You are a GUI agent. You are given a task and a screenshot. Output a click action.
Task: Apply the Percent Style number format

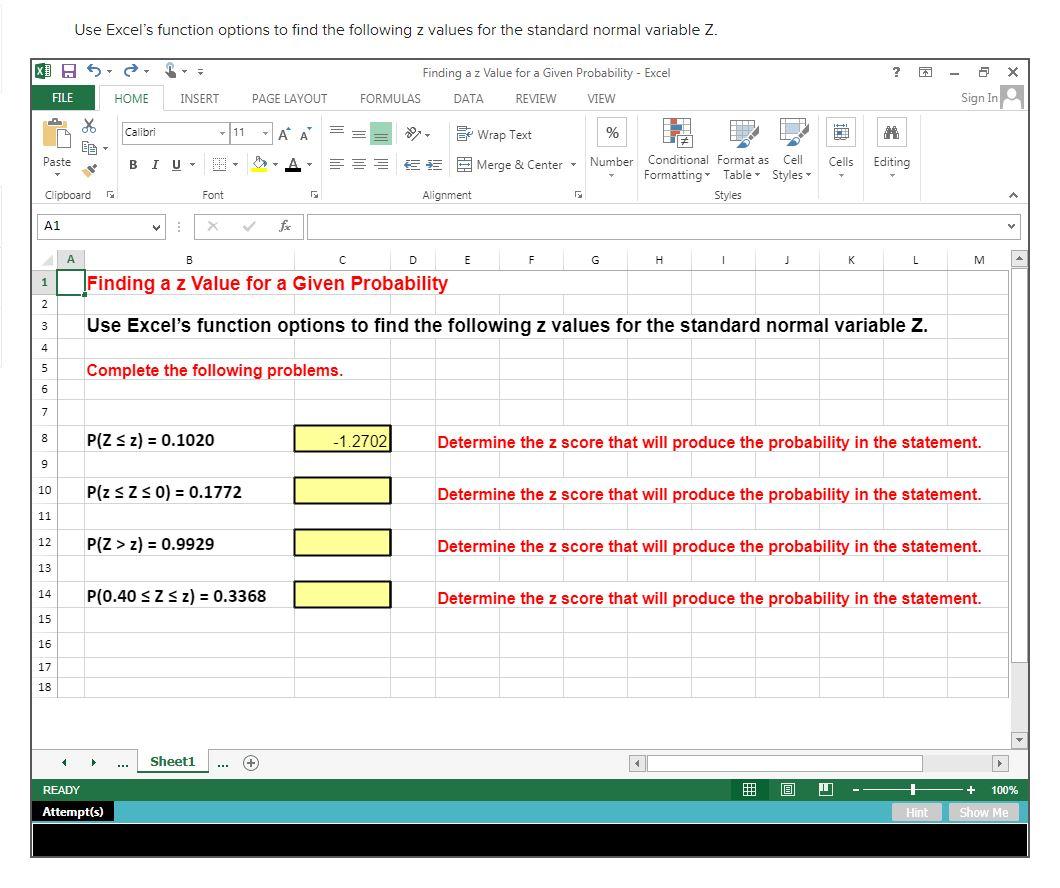pos(611,133)
